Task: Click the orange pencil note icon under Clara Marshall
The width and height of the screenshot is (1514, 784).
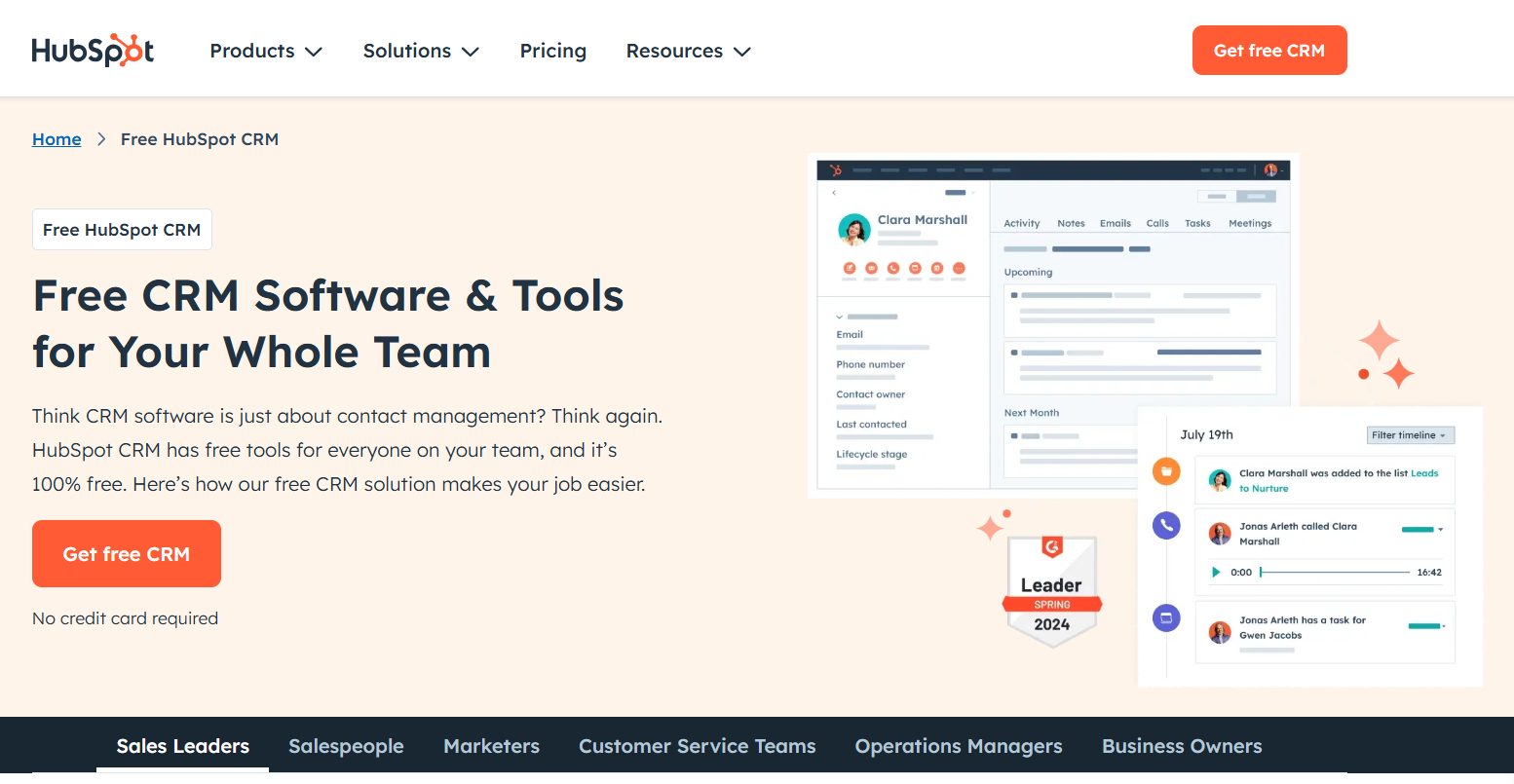Action: coord(850,268)
